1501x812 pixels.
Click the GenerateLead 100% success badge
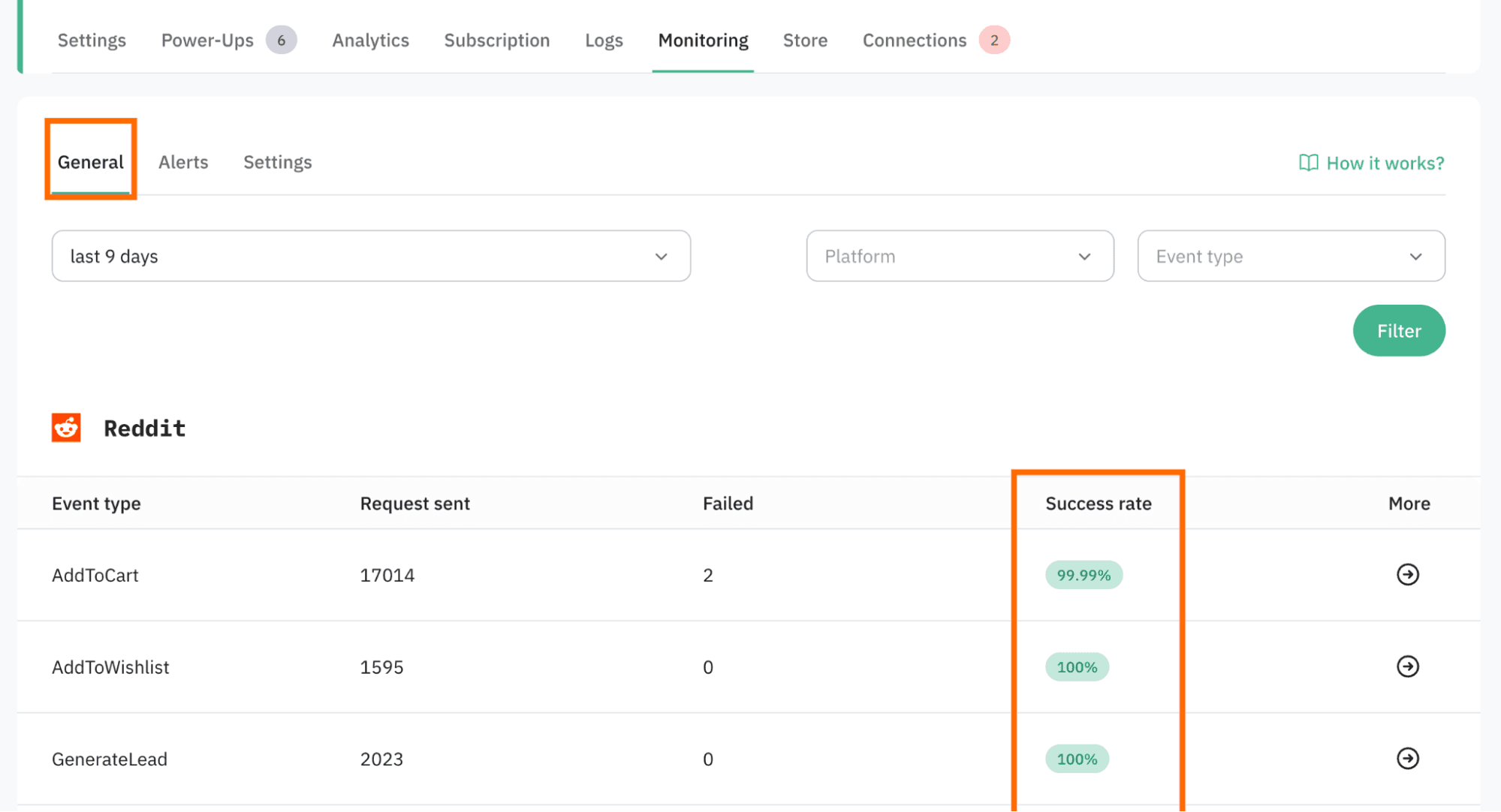[x=1077, y=759]
